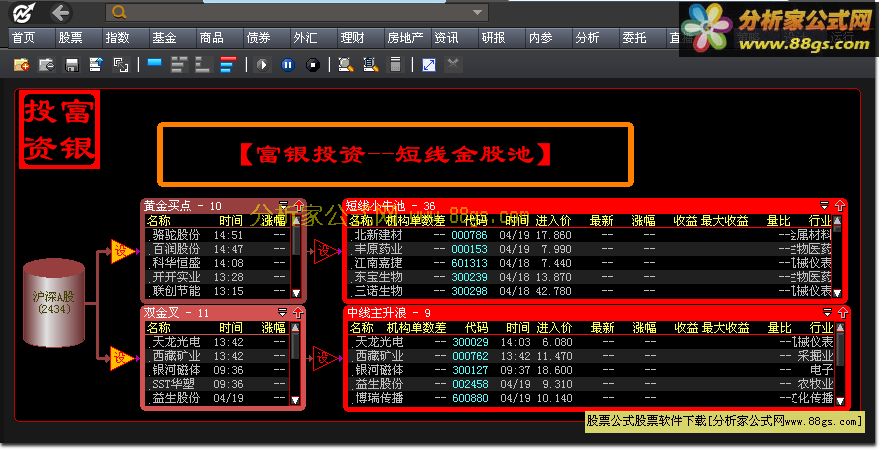Sort 中线主升浪 table by 代码 header

[x=476, y=328]
